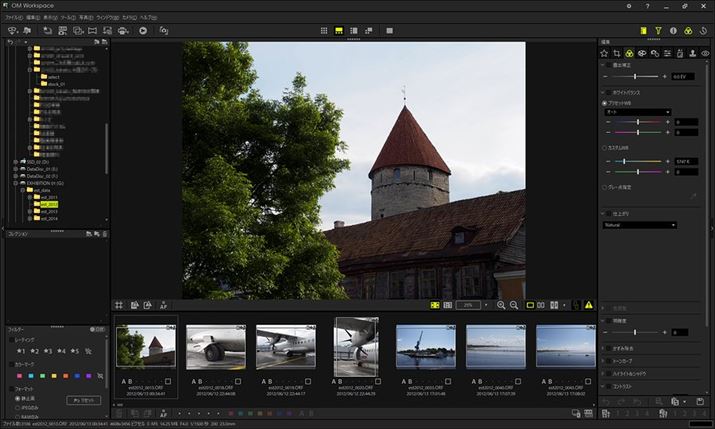This screenshot has height=429, width=715.
Task: Click the zoom in magnifier icon
Action: click(x=501, y=304)
